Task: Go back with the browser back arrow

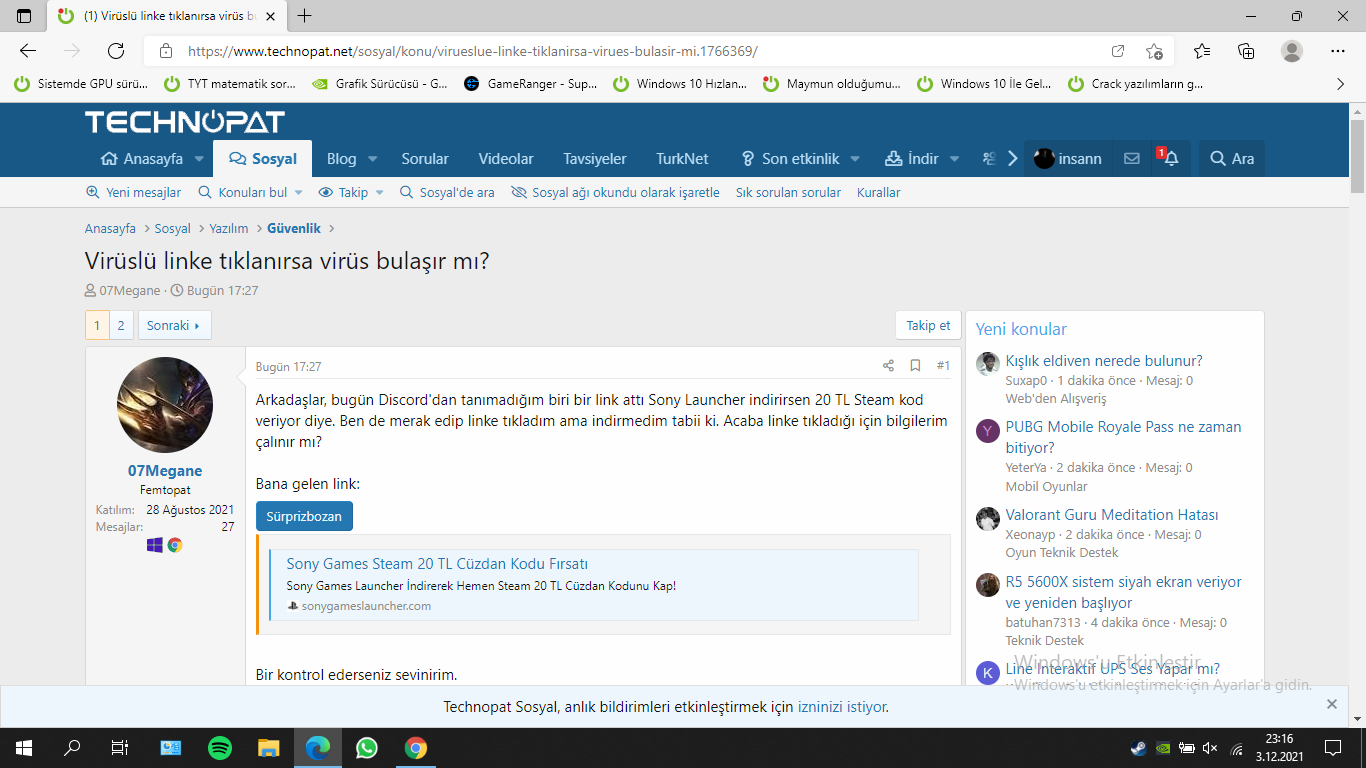Action: coord(28,51)
